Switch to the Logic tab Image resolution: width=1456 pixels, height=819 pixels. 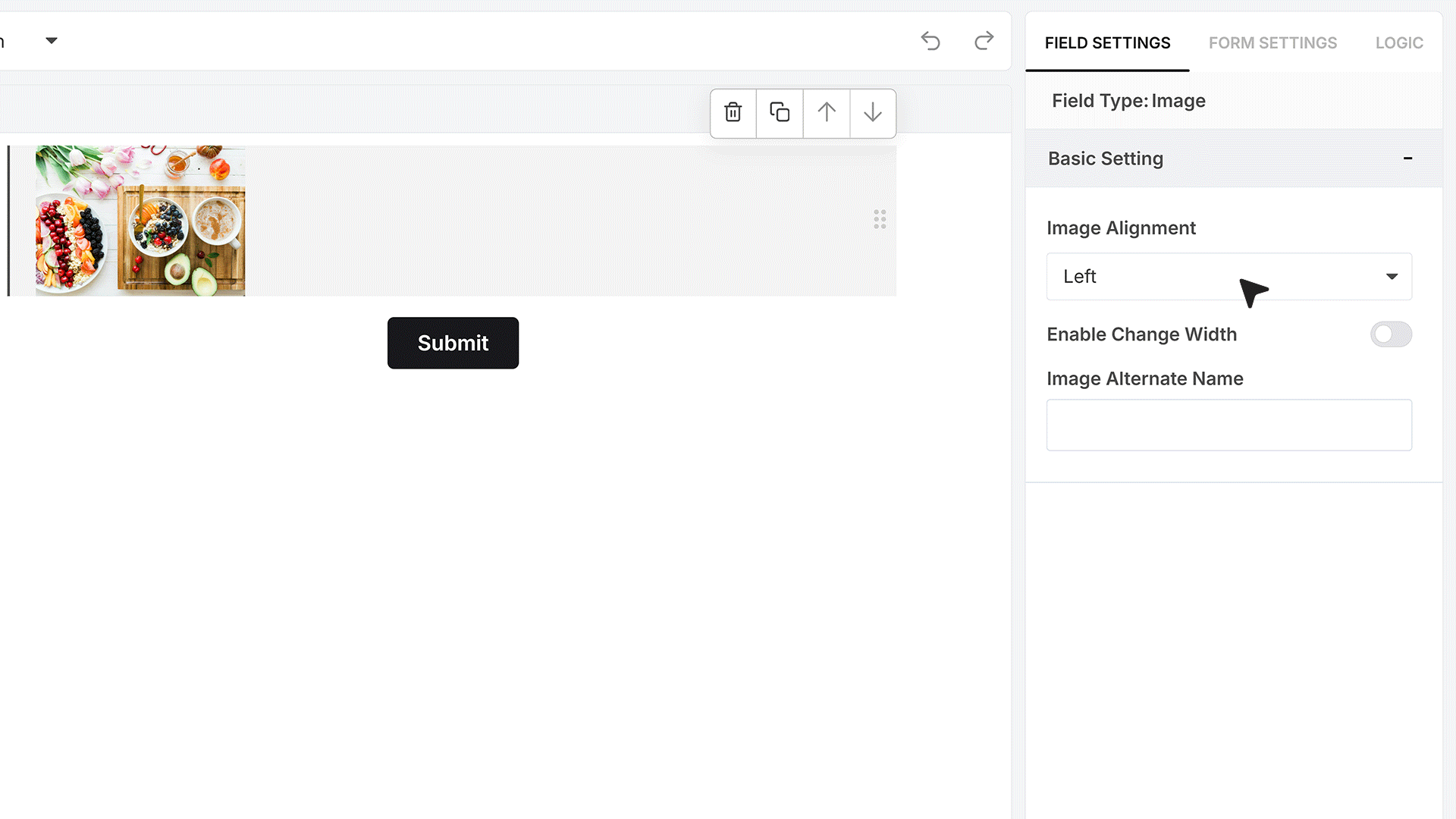[x=1399, y=43]
